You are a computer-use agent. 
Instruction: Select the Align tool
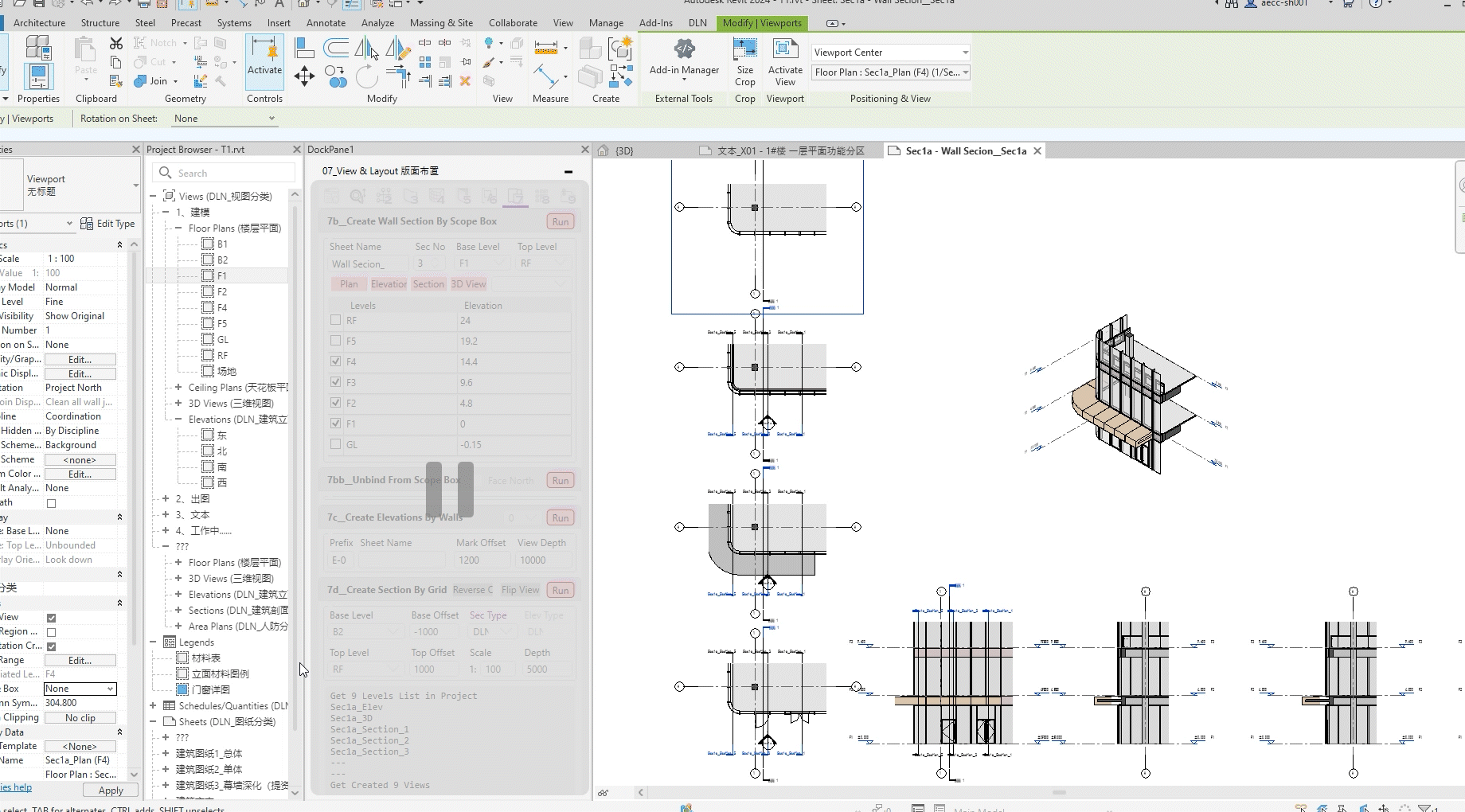click(304, 48)
